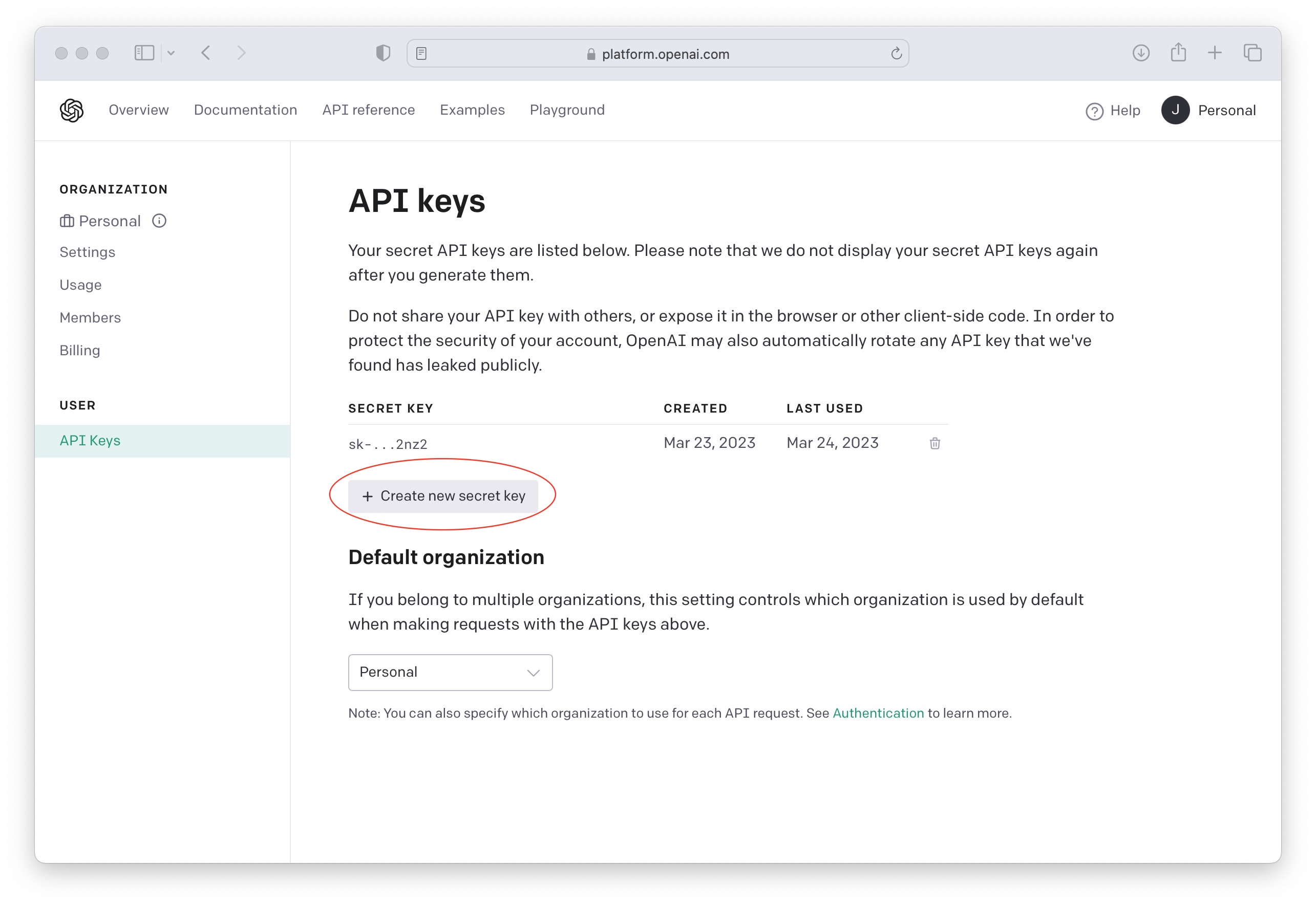Open the Default organization dropdown showing Personal
The width and height of the screenshot is (1316, 906).
450,672
